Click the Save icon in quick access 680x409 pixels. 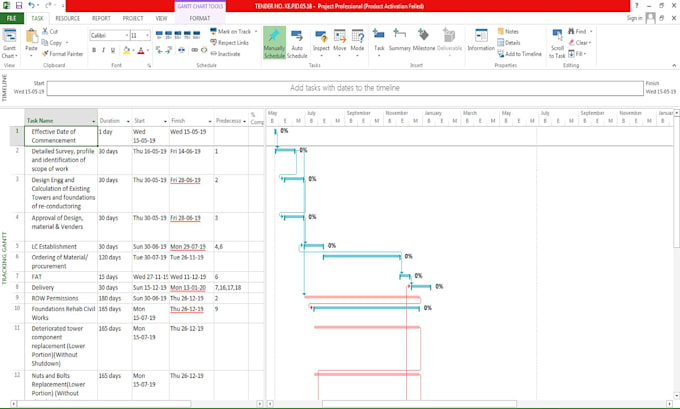tap(19, 6)
